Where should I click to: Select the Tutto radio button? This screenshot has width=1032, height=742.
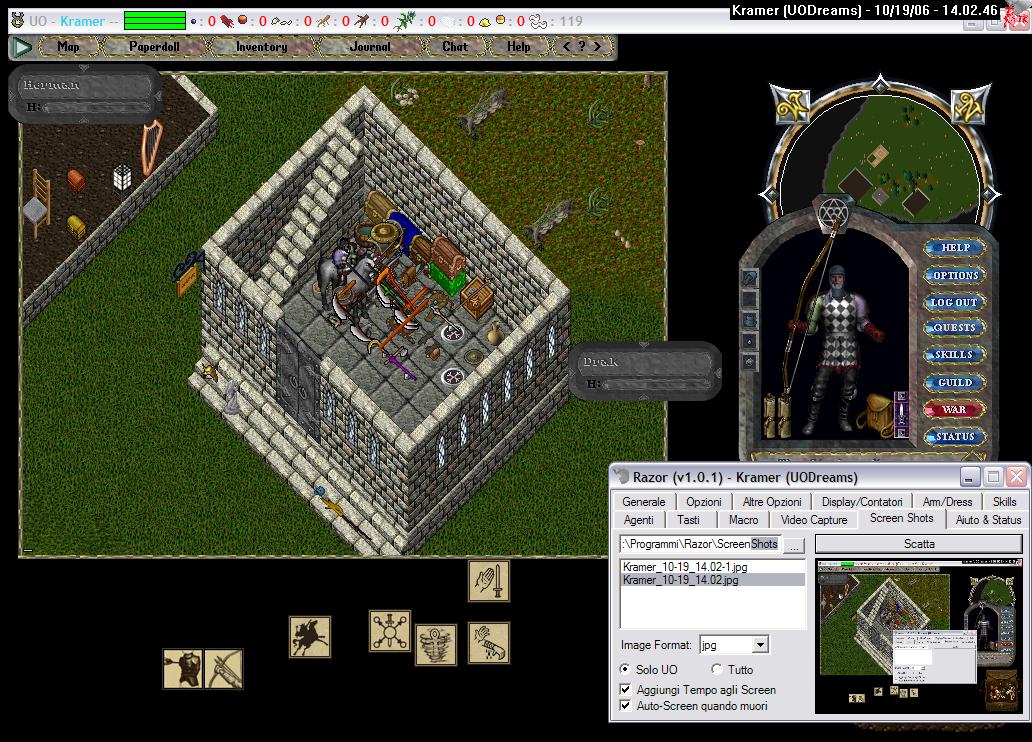(717, 669)
